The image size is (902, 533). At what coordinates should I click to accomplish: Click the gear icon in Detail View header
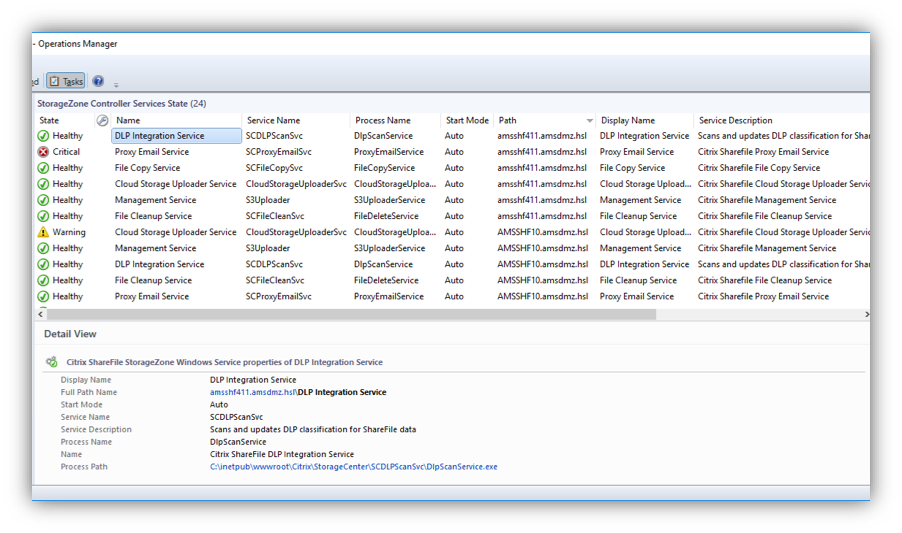pos(52,362)
